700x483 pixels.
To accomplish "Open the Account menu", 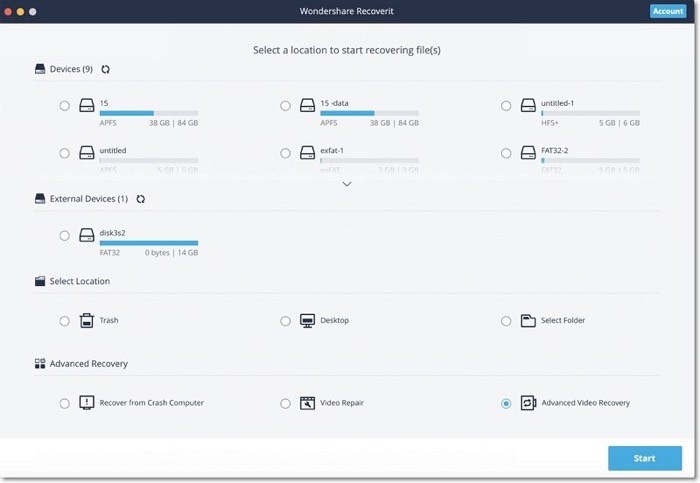I will (x=668, y=11).
